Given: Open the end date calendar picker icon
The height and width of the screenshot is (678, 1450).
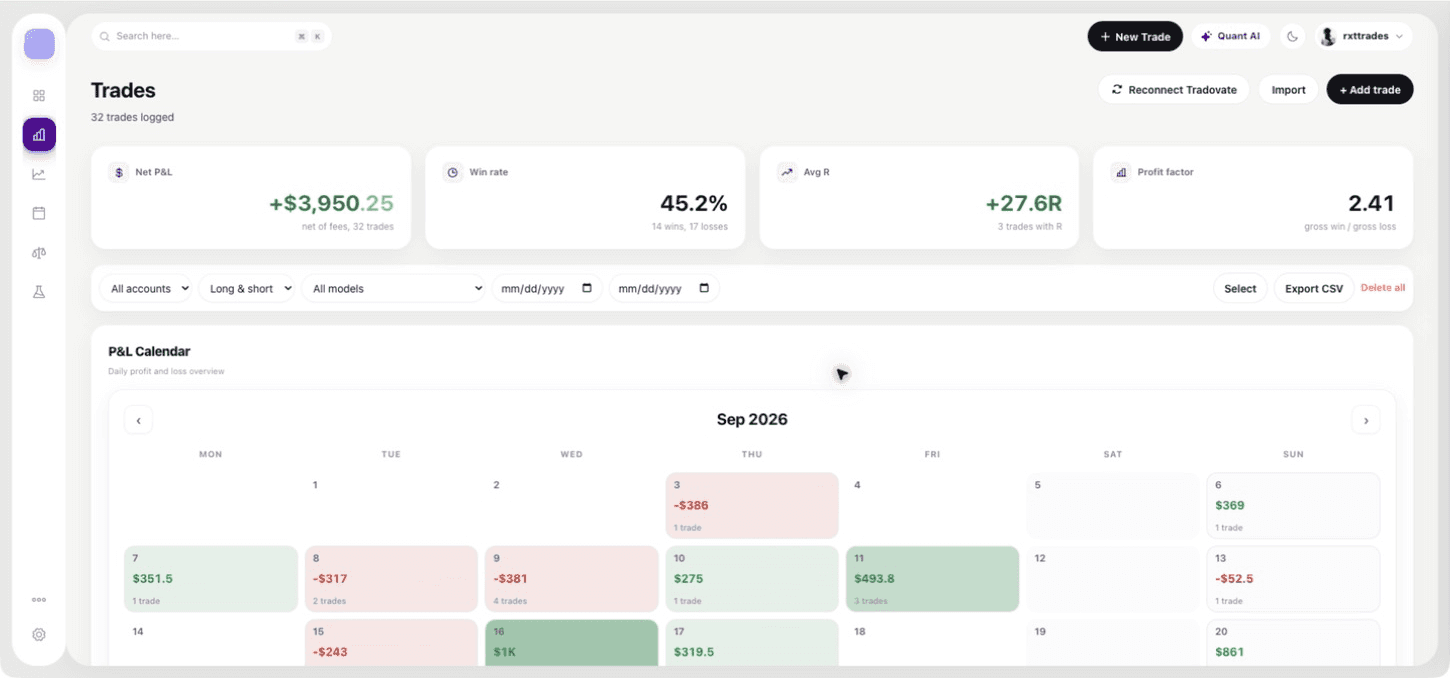Looking at the screenshot, I should [x=704, y=288].
